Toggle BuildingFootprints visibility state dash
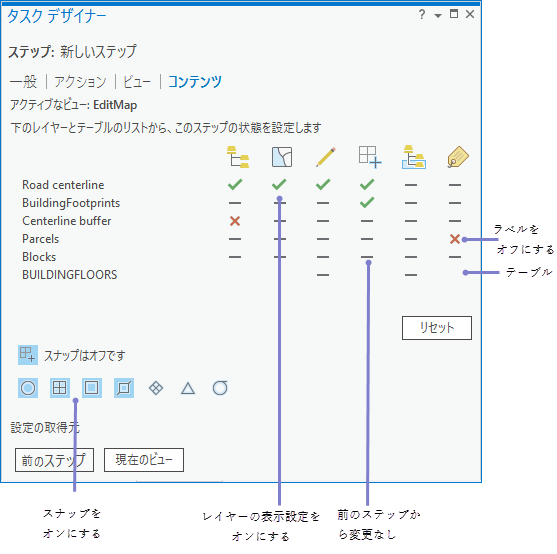Image resolution: width=557 pixels, height=554 pixels. 235,203
